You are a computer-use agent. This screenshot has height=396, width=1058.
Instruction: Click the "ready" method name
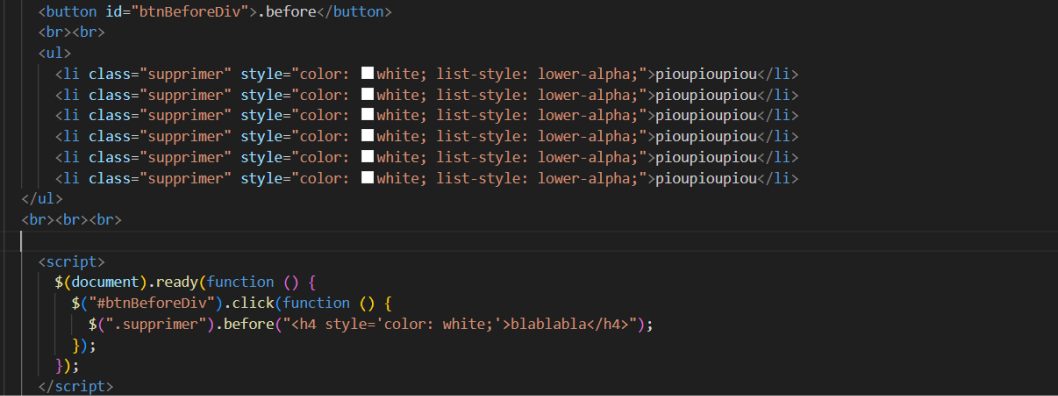pyautogui.click(x=177, y=282)
